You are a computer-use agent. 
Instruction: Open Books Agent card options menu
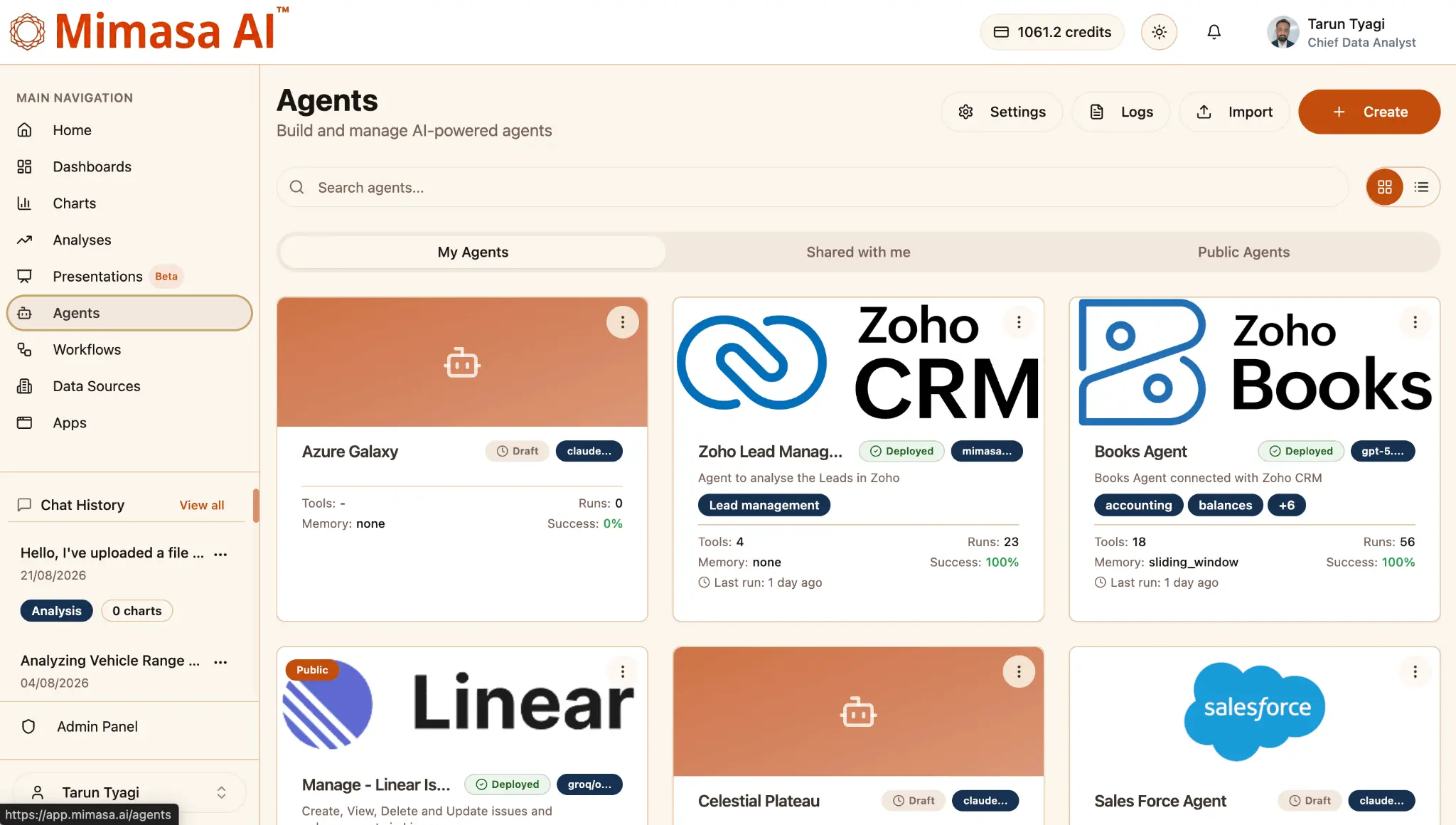tap(1415, 322)
